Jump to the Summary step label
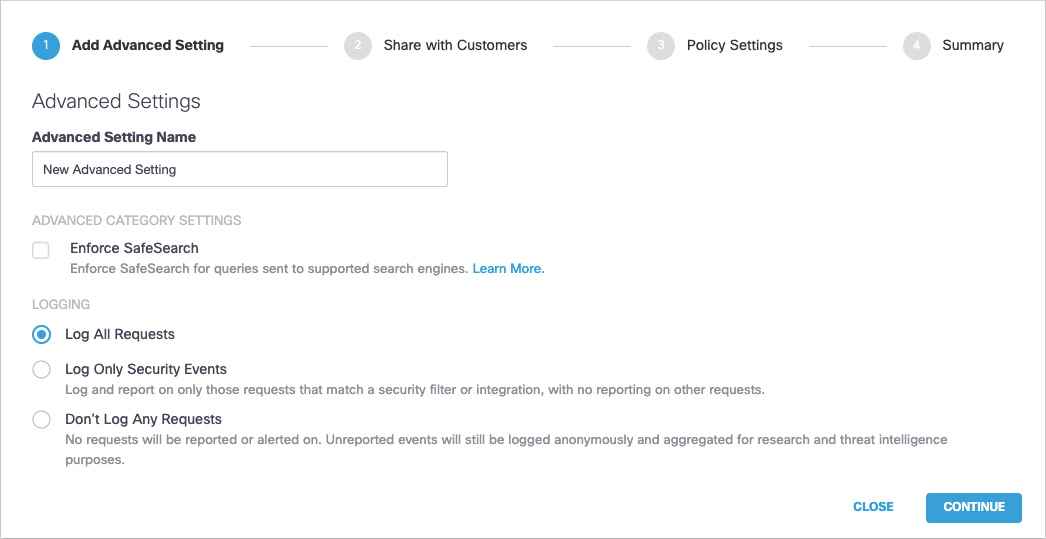Viewport: 1046px width, 539px height. pyautogui.click(x=972, y=45)
